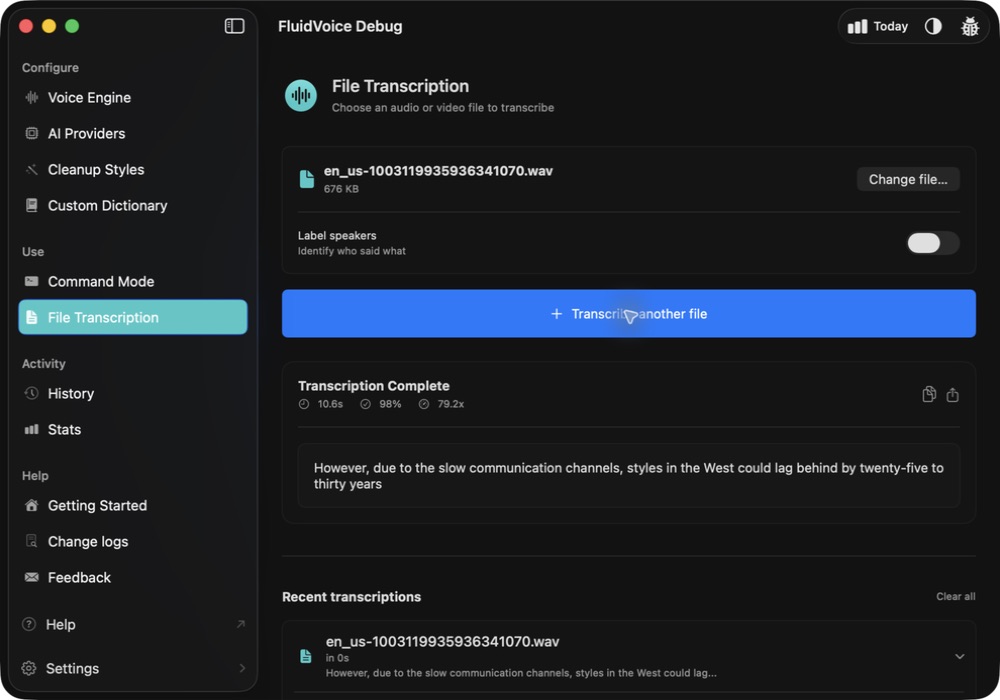The image size is (1000, 700).
Task: Expand the recent en_us wav entry
Action: tap(959, 656)
